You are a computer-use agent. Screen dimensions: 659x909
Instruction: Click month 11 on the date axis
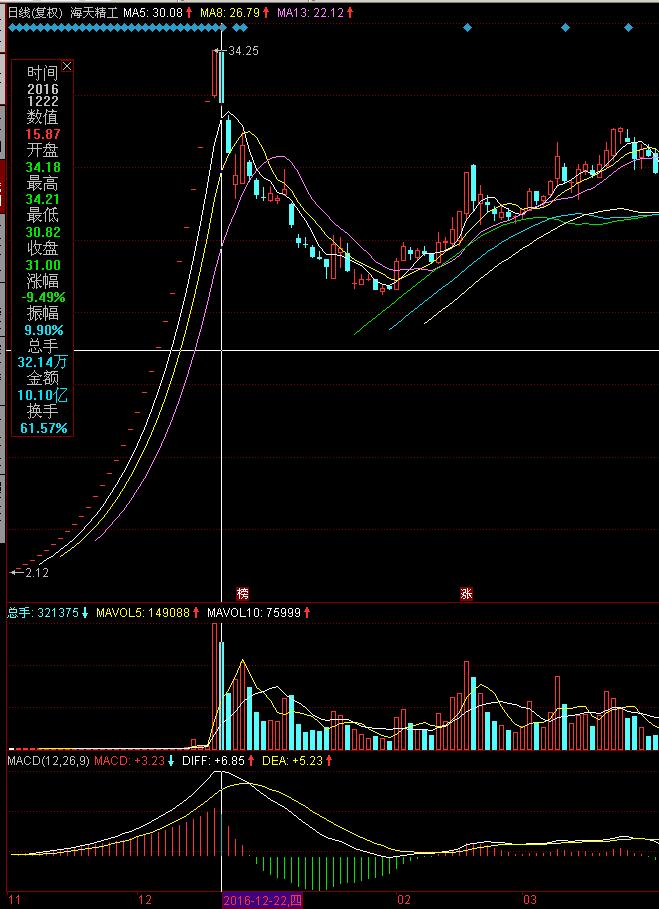pos(13,900)
